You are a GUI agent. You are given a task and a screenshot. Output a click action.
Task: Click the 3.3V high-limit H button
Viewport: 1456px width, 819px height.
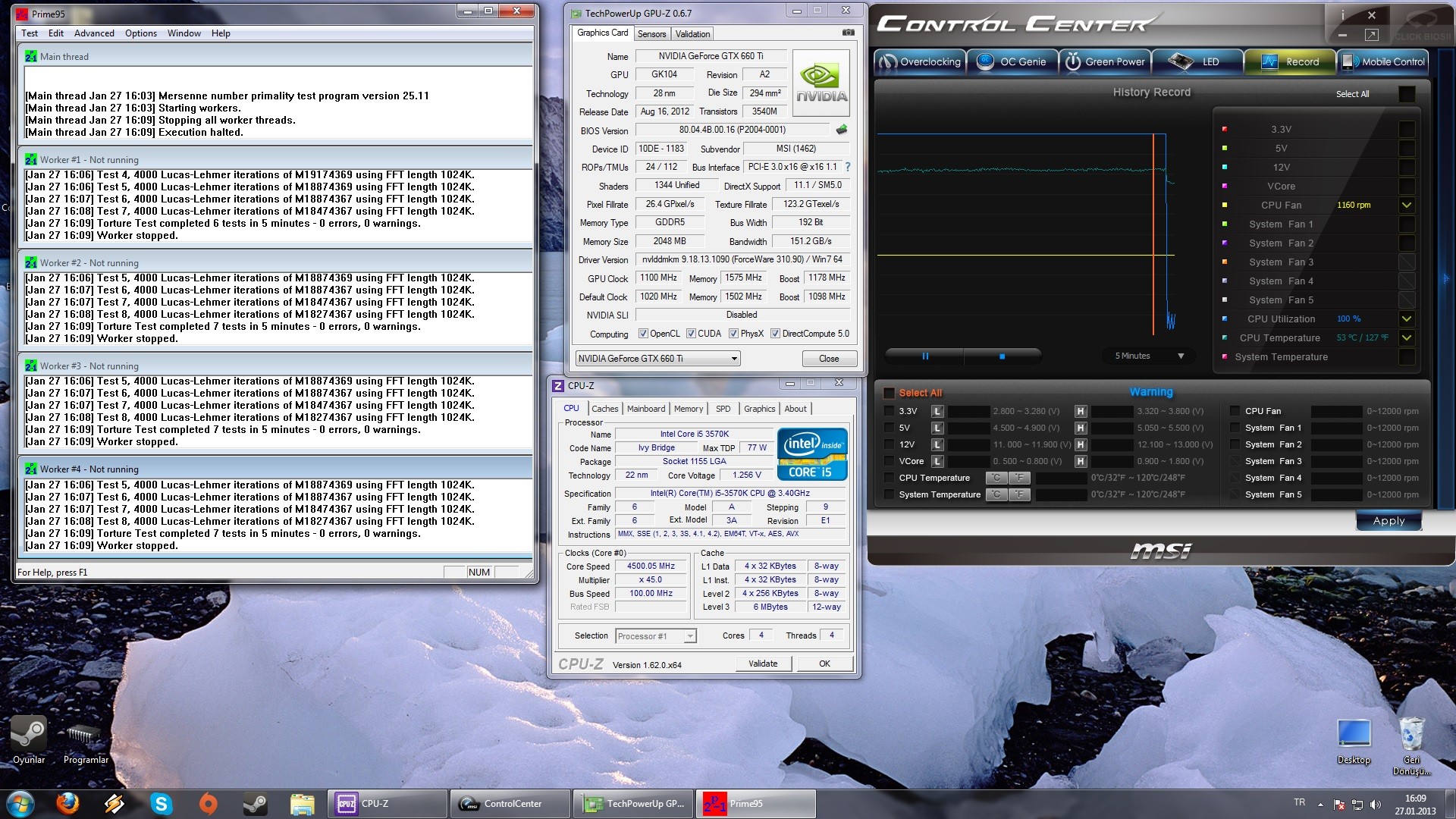(x=1081, y=411)
